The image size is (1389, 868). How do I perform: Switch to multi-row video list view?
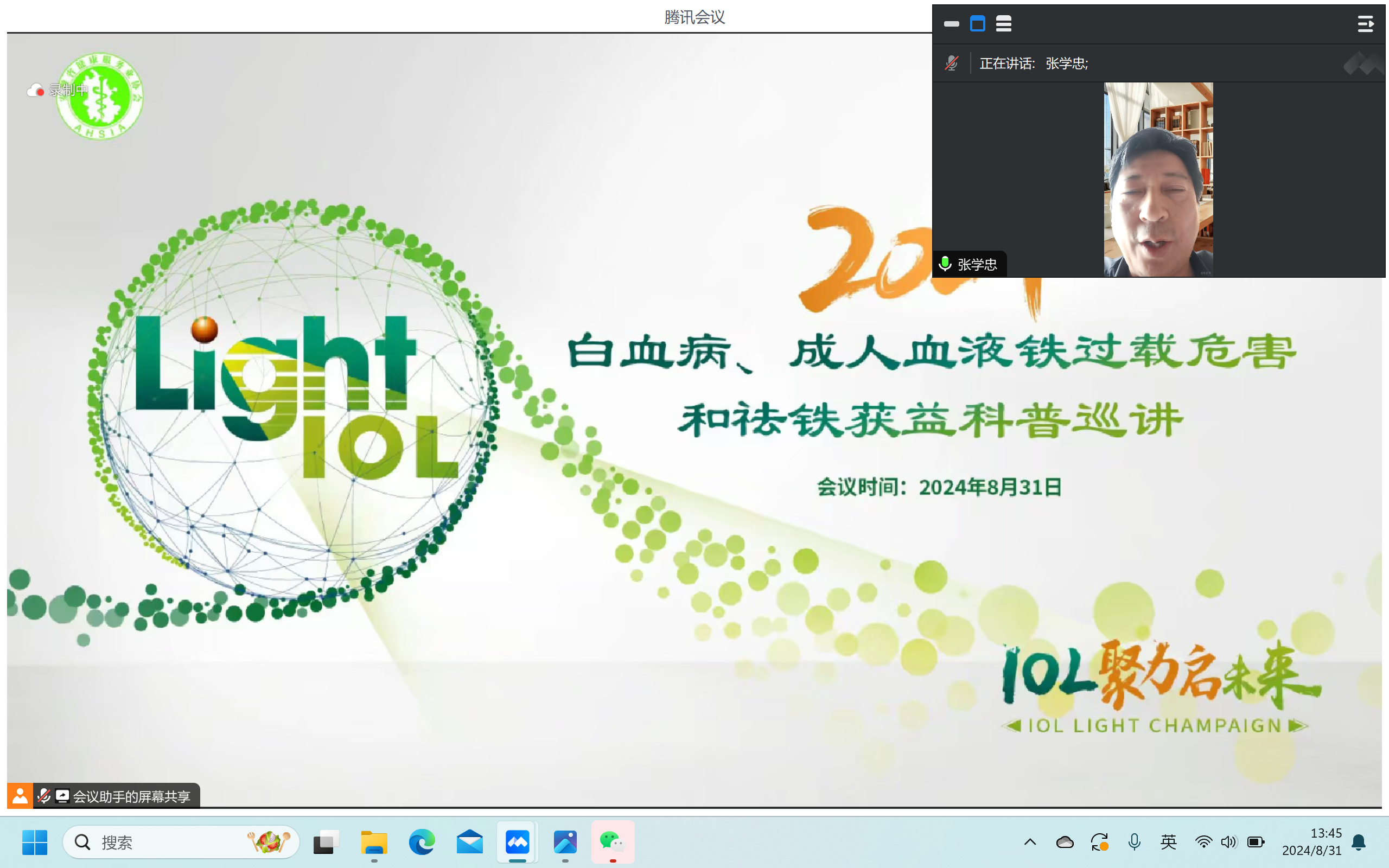point(1003,23)
